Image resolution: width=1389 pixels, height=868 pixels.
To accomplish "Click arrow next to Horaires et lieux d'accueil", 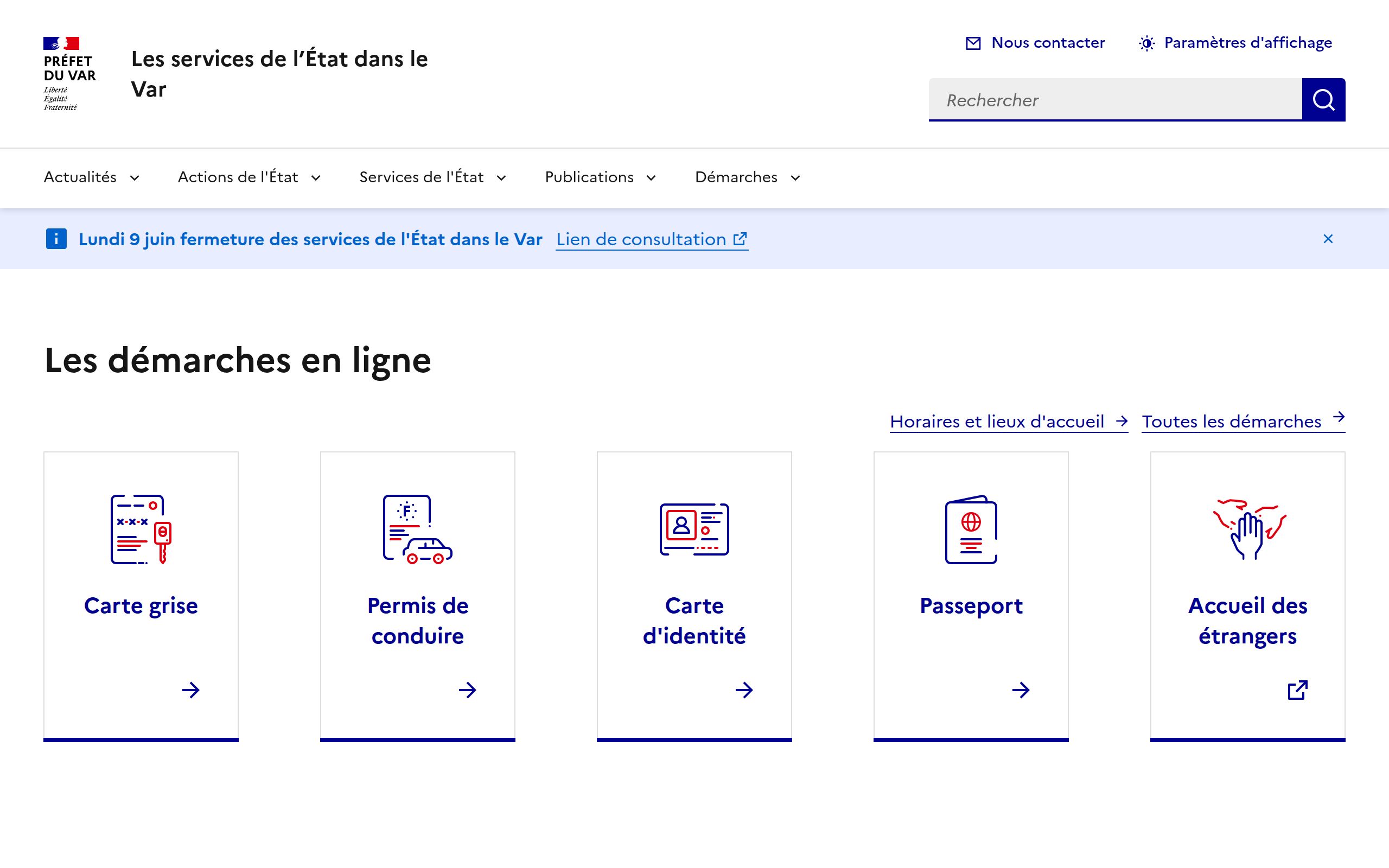I will click(x=1121, y=422).
